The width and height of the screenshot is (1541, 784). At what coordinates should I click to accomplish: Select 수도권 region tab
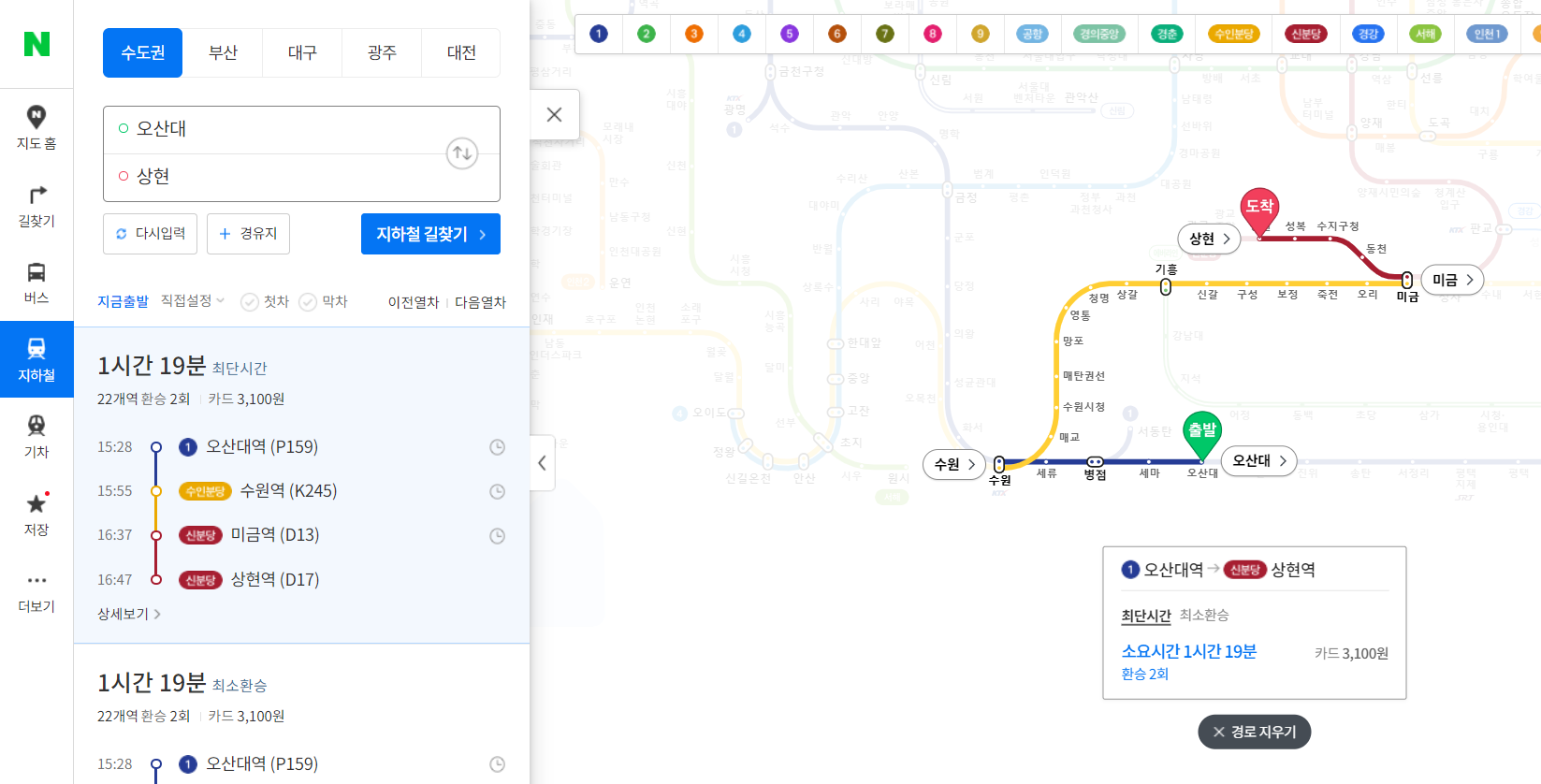pos(143,52)
